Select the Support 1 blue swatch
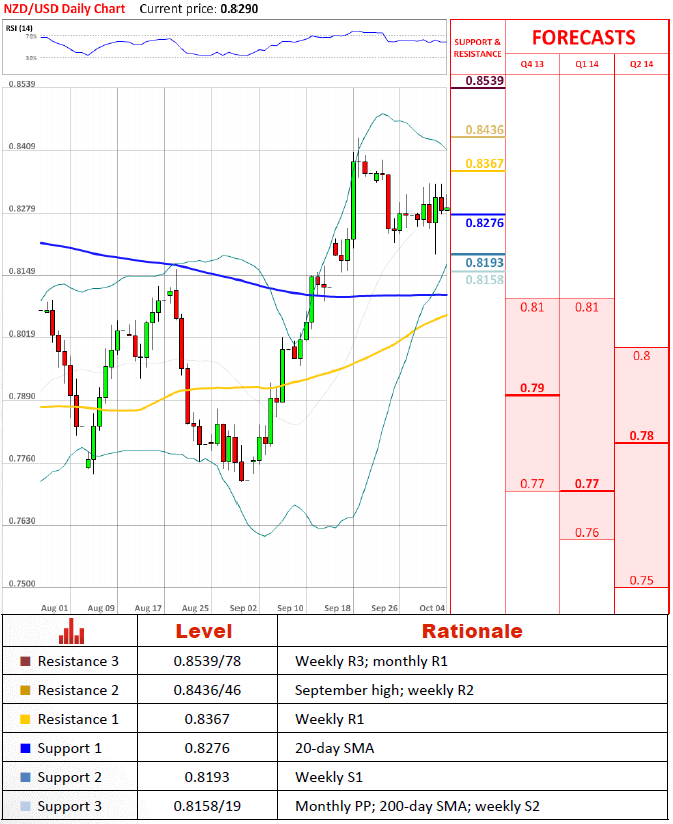This screenshot has width=673, height=824. pos(24,748)
